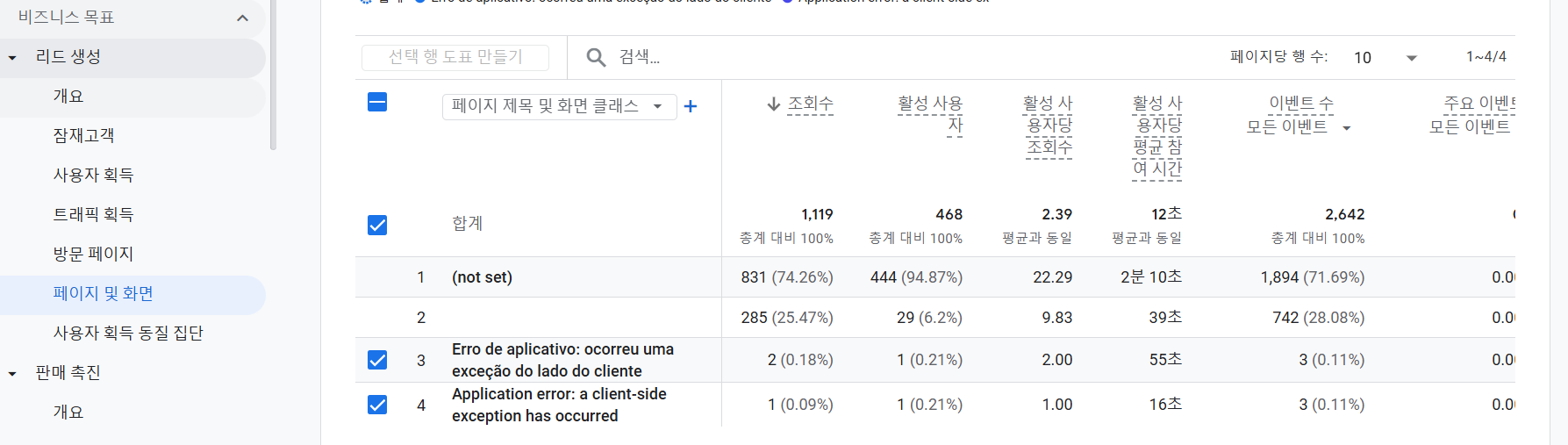
Task: Click the 22.29 views per user cell
Action: click(x=1053, y=277)
